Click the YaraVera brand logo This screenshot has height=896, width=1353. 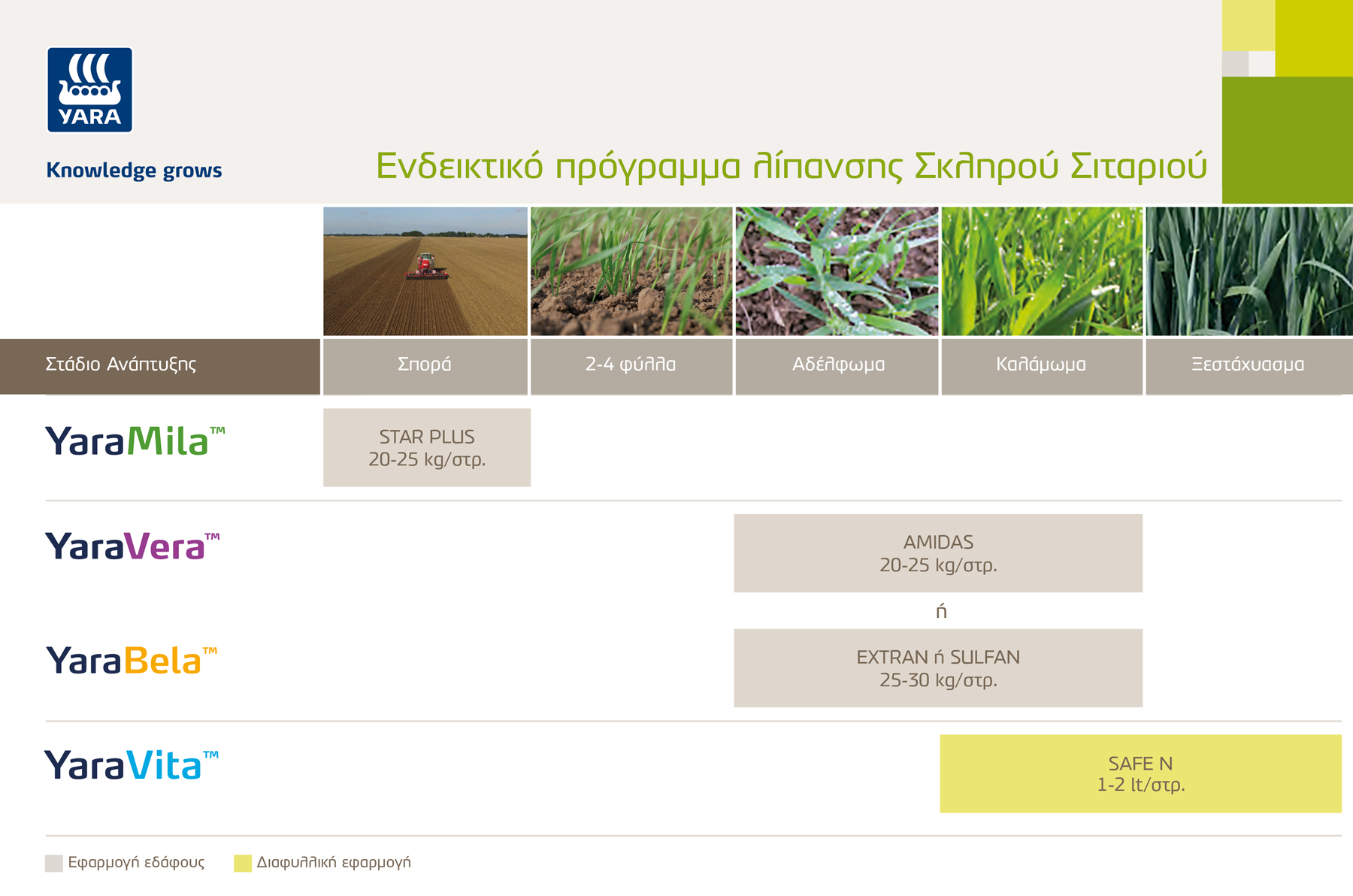click(133, 546)
